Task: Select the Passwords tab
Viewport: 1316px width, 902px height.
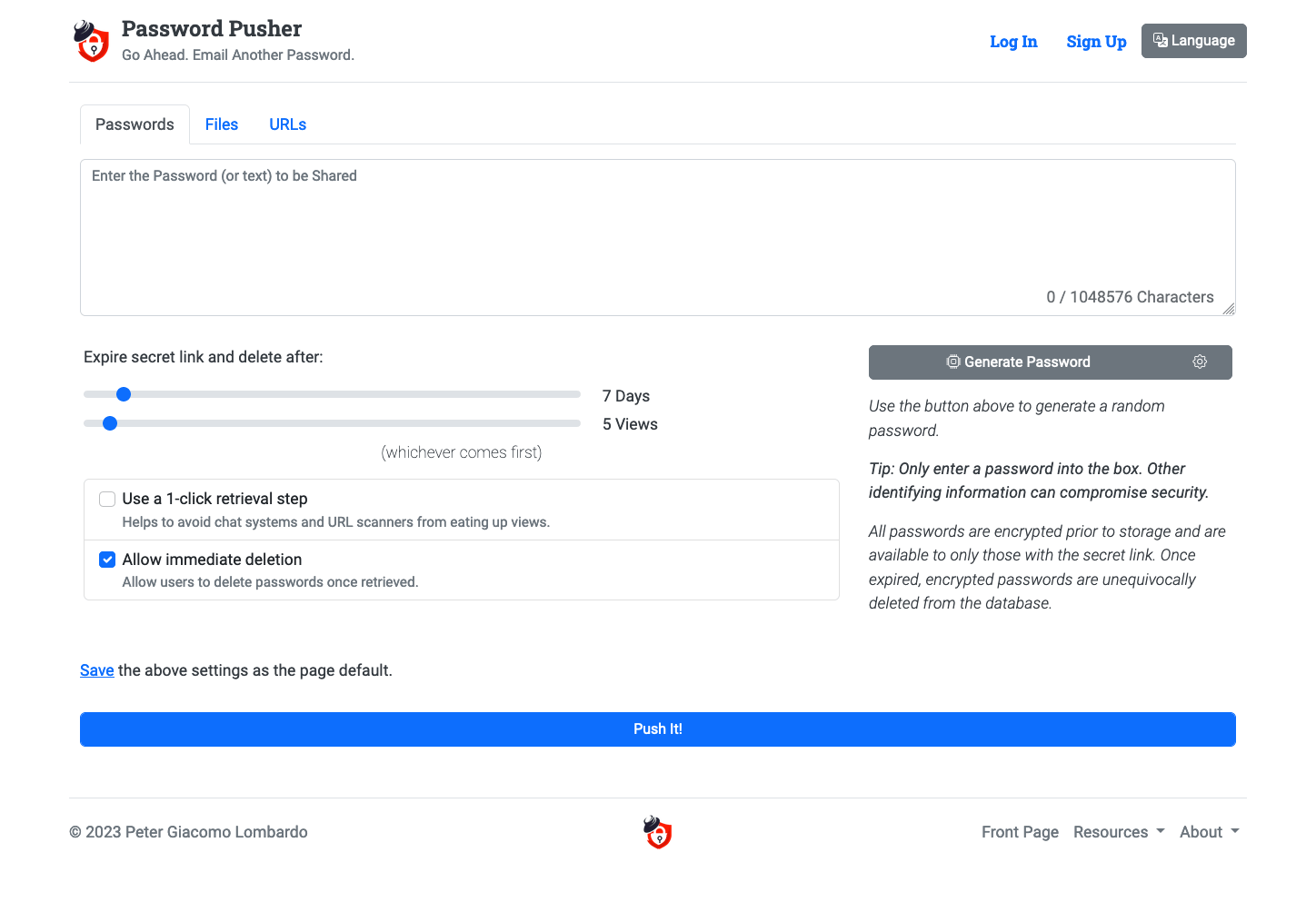Action: (135, 124)
